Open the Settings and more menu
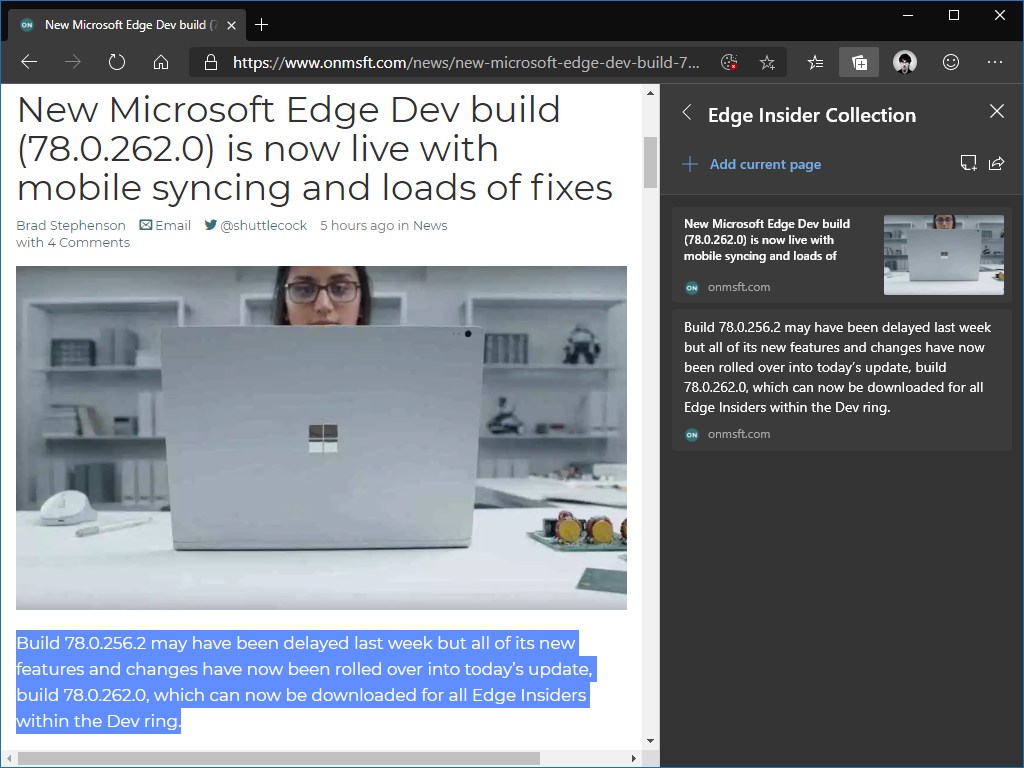Screen dimensions: 1024x768 [995, 62]
